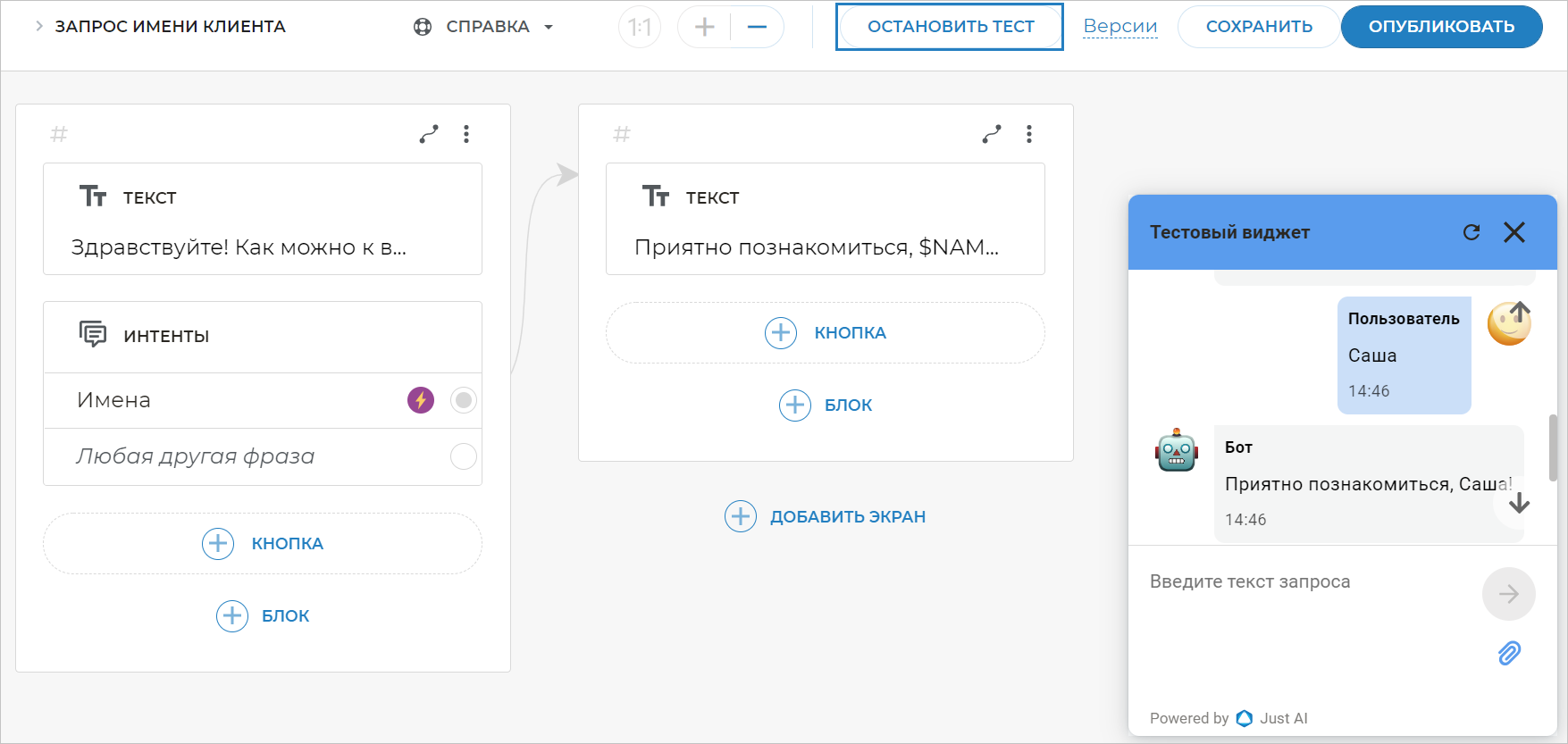Click the refresh icon in test widget
This screenshot has height=744, width=1568.
(x=1472, y=232)
